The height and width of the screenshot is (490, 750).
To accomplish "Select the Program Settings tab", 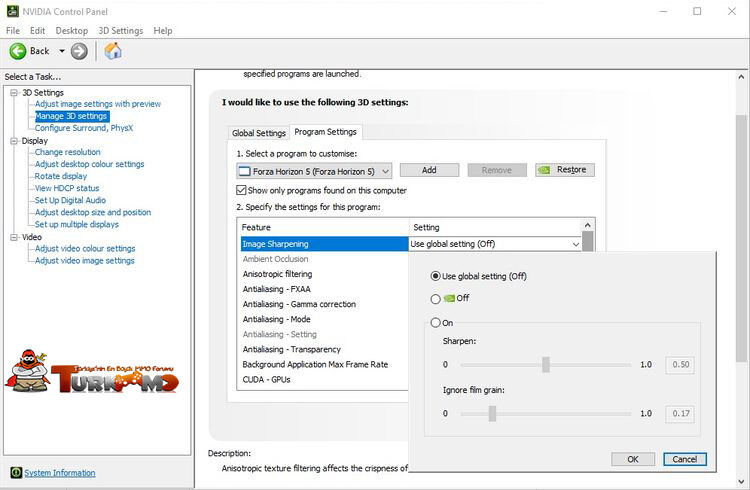I will coord(325,132).
